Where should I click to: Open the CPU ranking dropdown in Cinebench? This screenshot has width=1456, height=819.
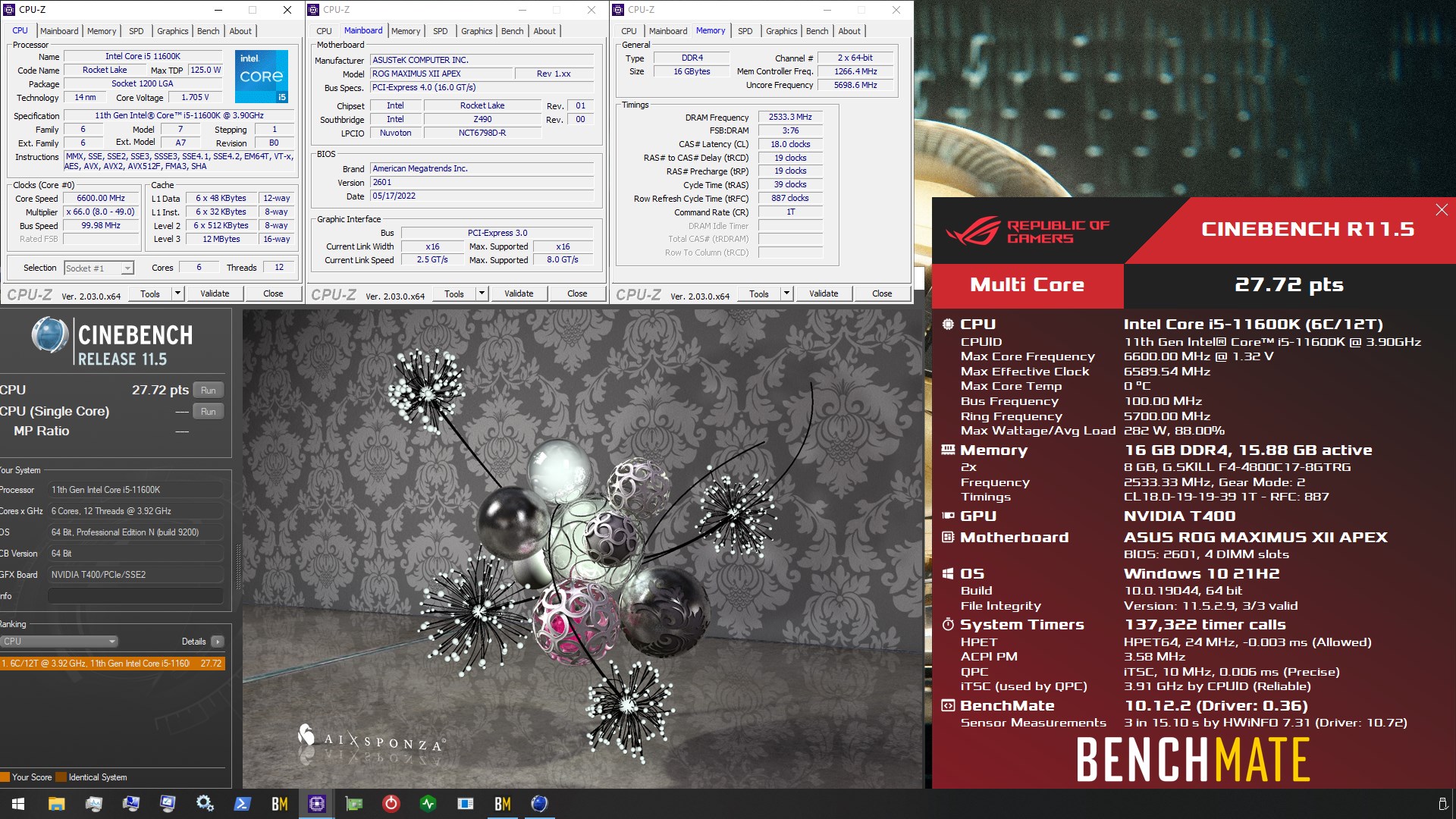click(x=59, y=642)
